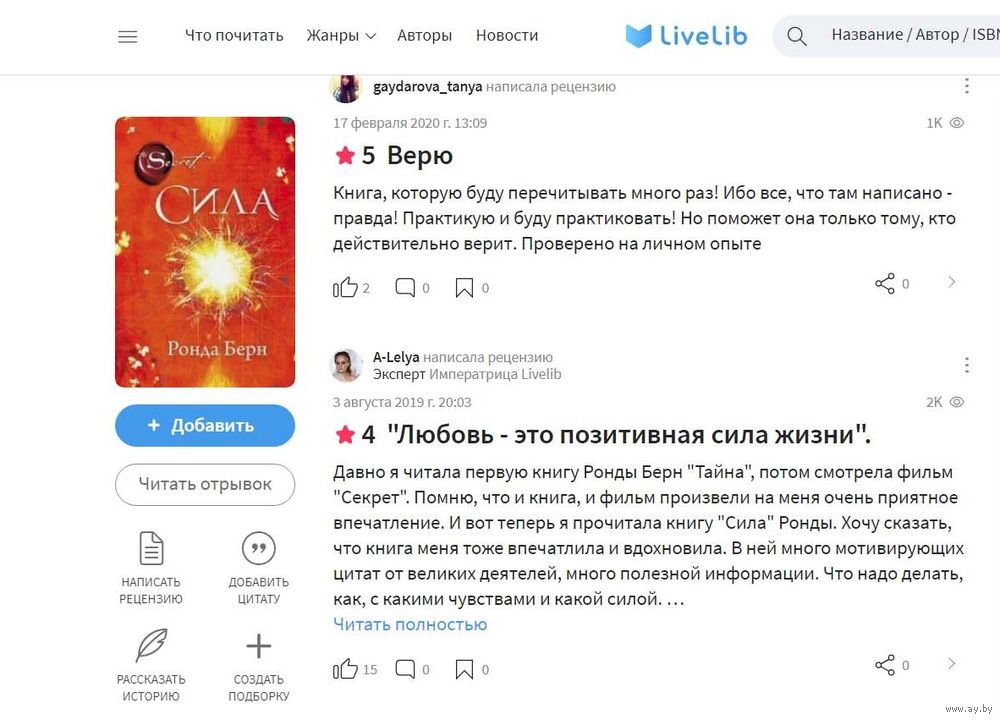Viewport: 1000px width, 720px height.
Task: Click the Написать рецензию document icon
Action: (x=151, y=548)
